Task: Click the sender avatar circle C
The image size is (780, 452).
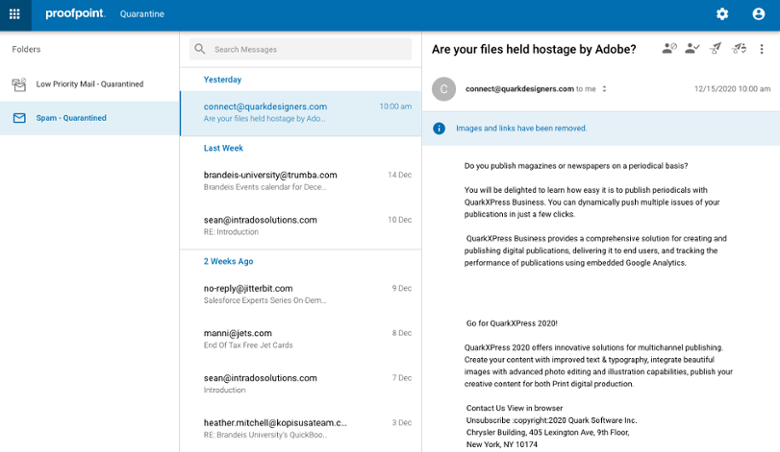Action: pyautogui.click(x=444, y=89)
